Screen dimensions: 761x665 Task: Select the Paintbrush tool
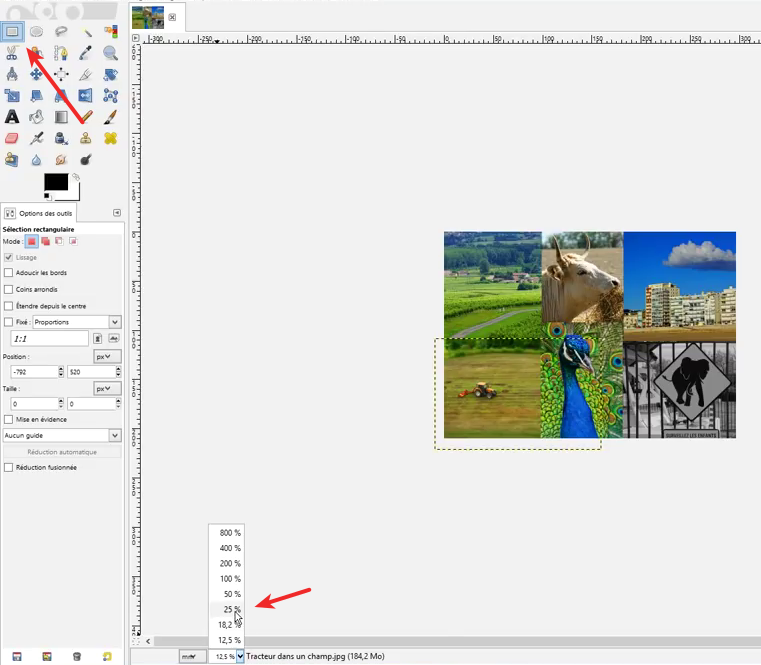[110, 117]
